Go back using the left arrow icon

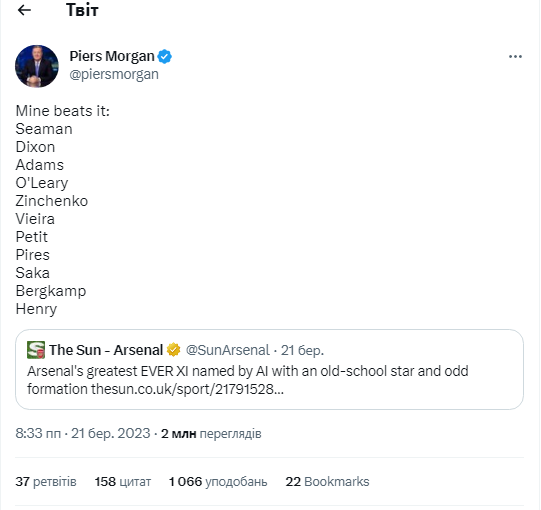click(24, 10)
